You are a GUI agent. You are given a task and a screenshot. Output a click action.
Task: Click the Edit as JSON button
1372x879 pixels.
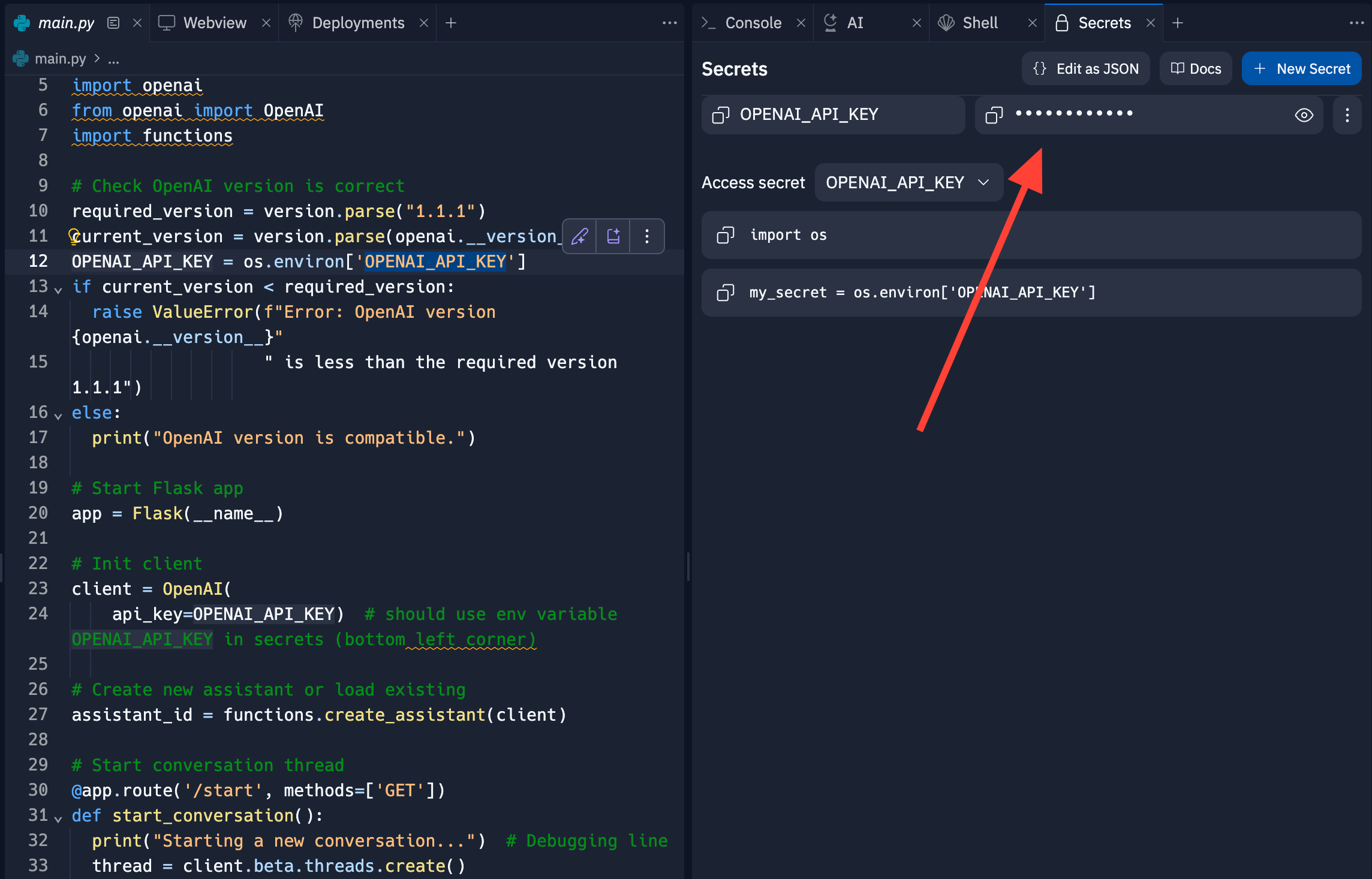pyautogui.click(x=1085, y=69)
